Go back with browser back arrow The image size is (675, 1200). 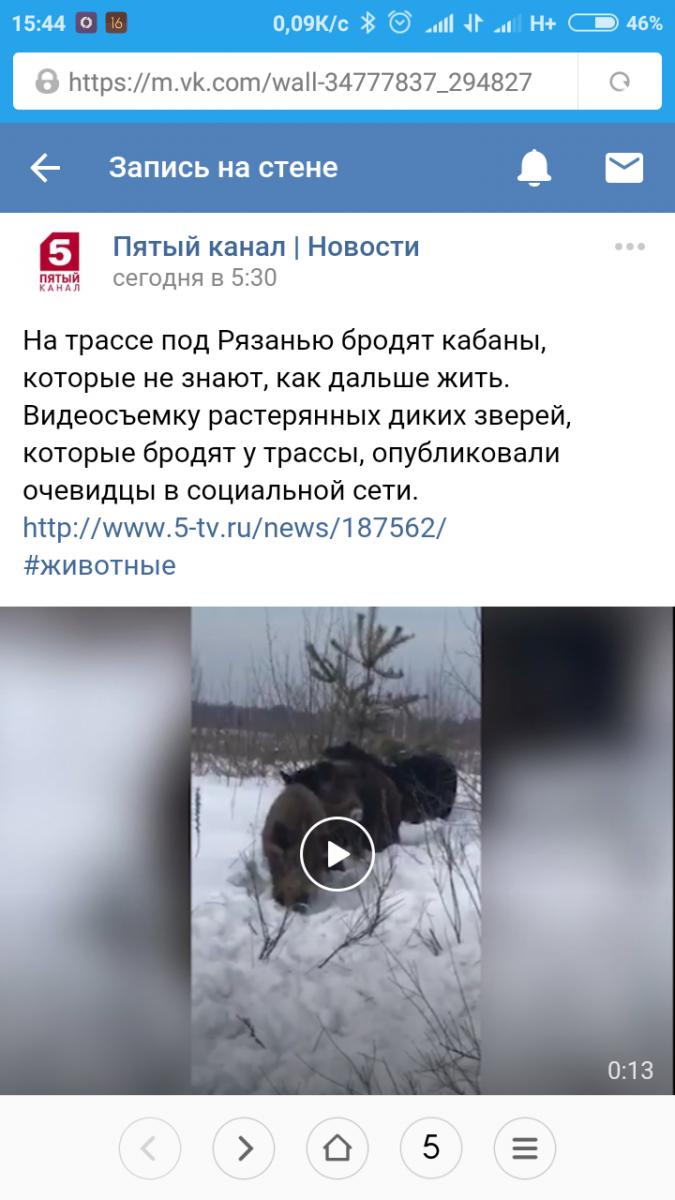pyautogui.click(x=150, y=1147)
